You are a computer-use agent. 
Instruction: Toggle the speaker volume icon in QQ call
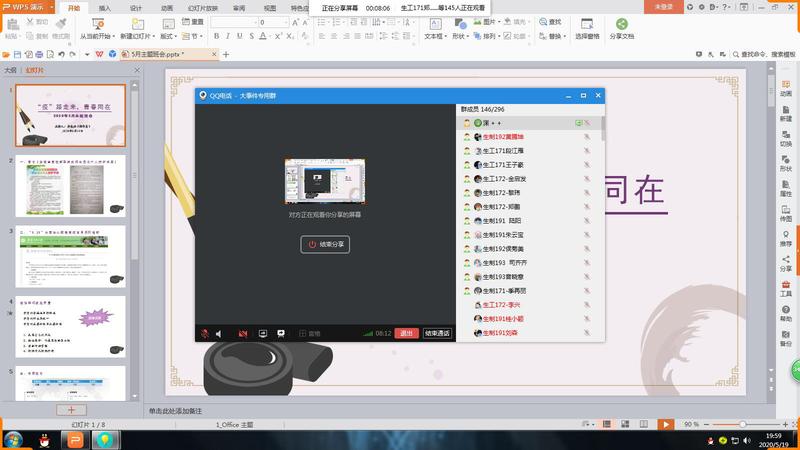point(219,333)
